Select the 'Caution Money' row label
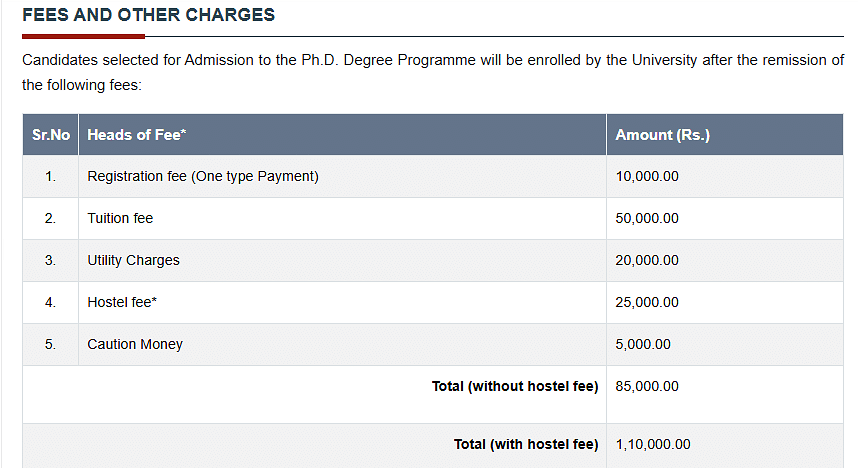Screen dimensions: 858x468 click(x=135, y=344)
